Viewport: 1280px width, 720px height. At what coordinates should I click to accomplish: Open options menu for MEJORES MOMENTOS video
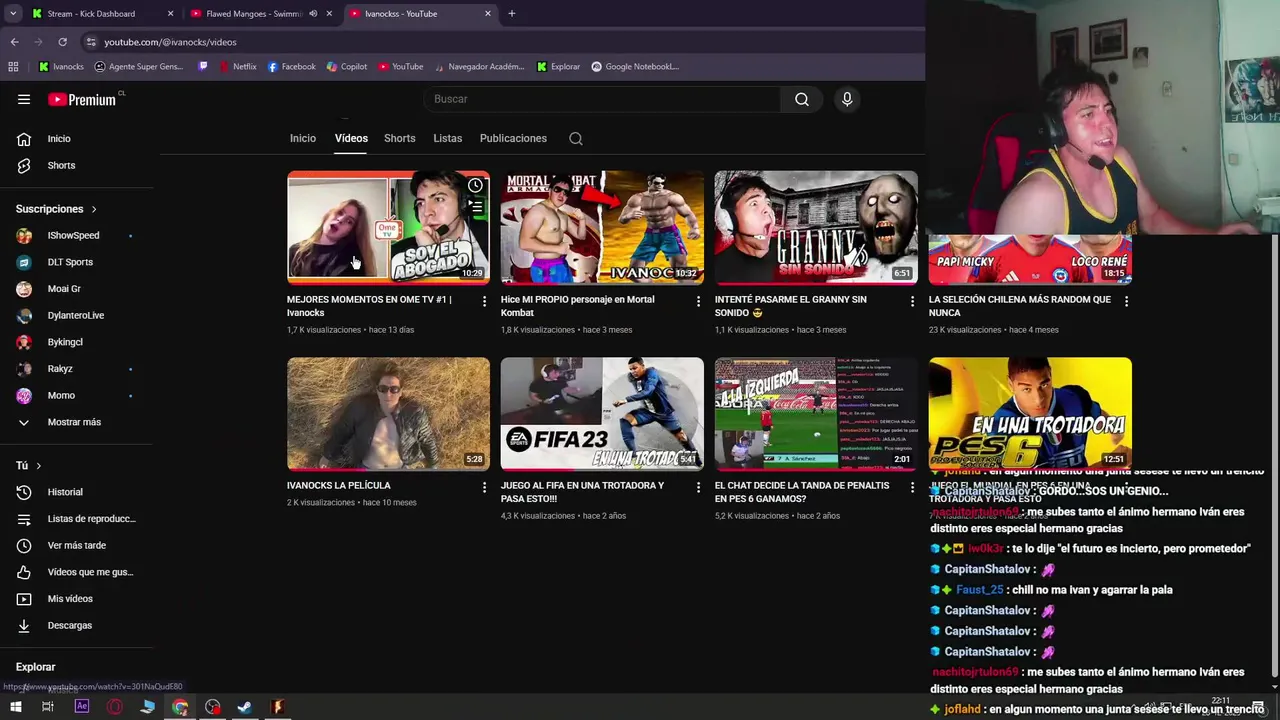[x=484, y=301]
